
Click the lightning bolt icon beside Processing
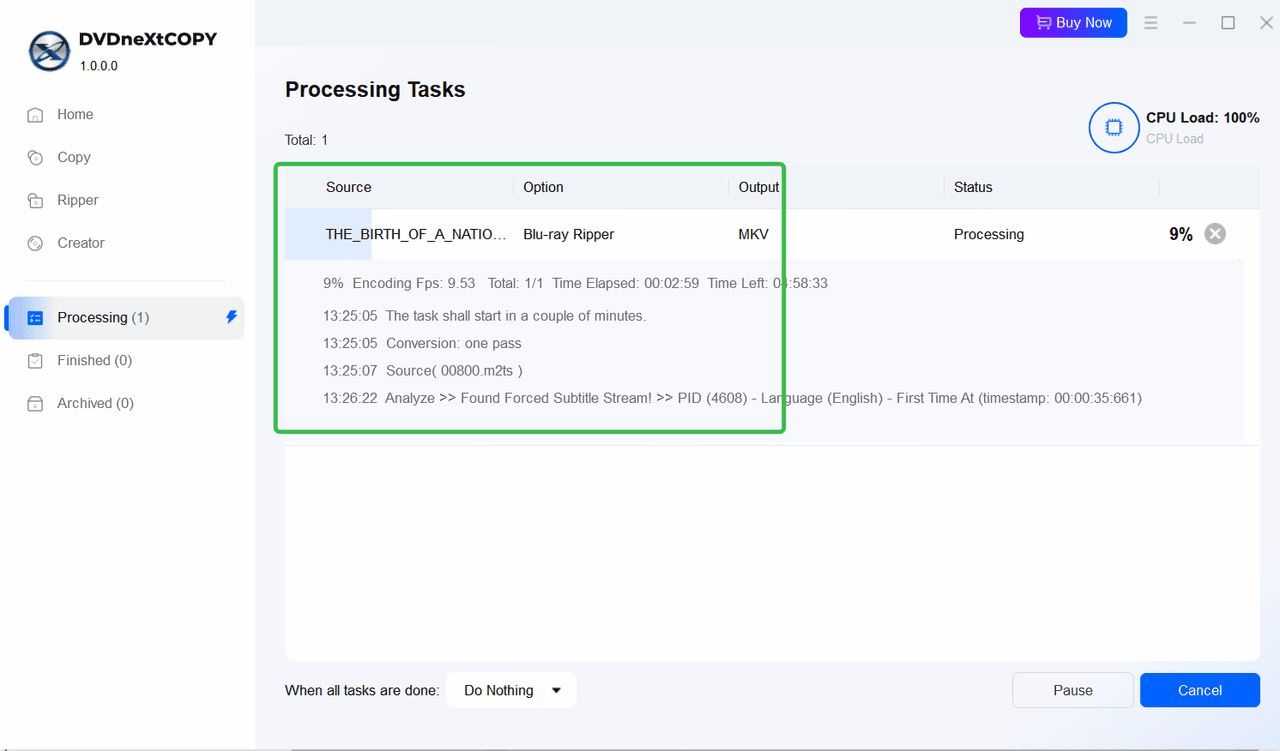point(231,317)
